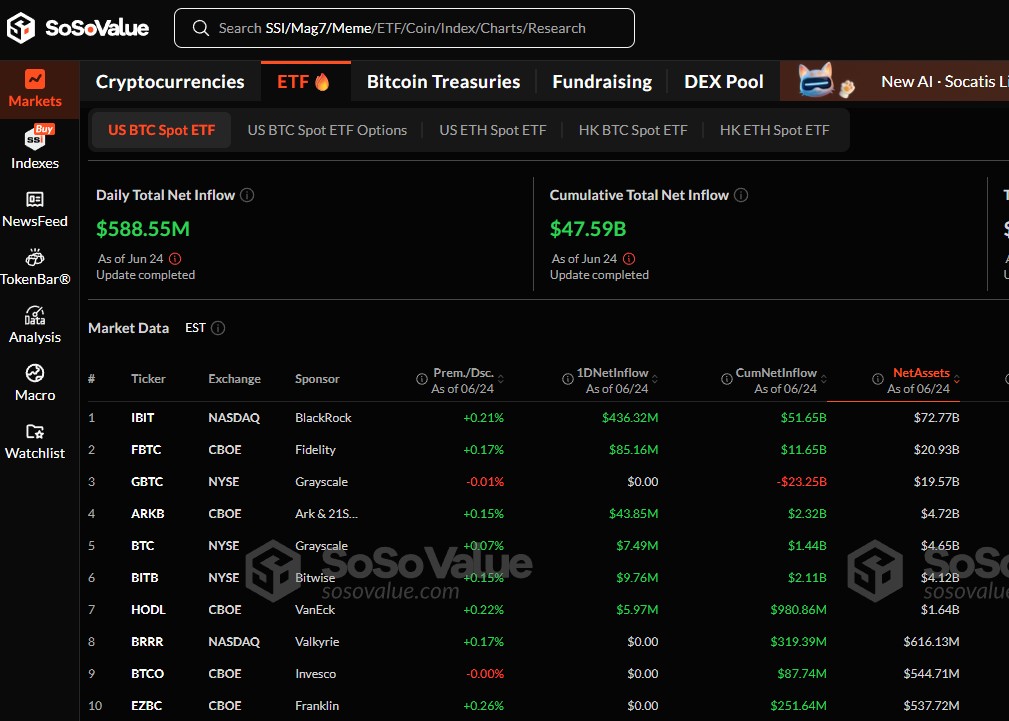The width and height of the screenshot is (1009, 721).
Task: Click the red alert icon under Cumulative Total Net Inflow
Action: coord(629,259)
